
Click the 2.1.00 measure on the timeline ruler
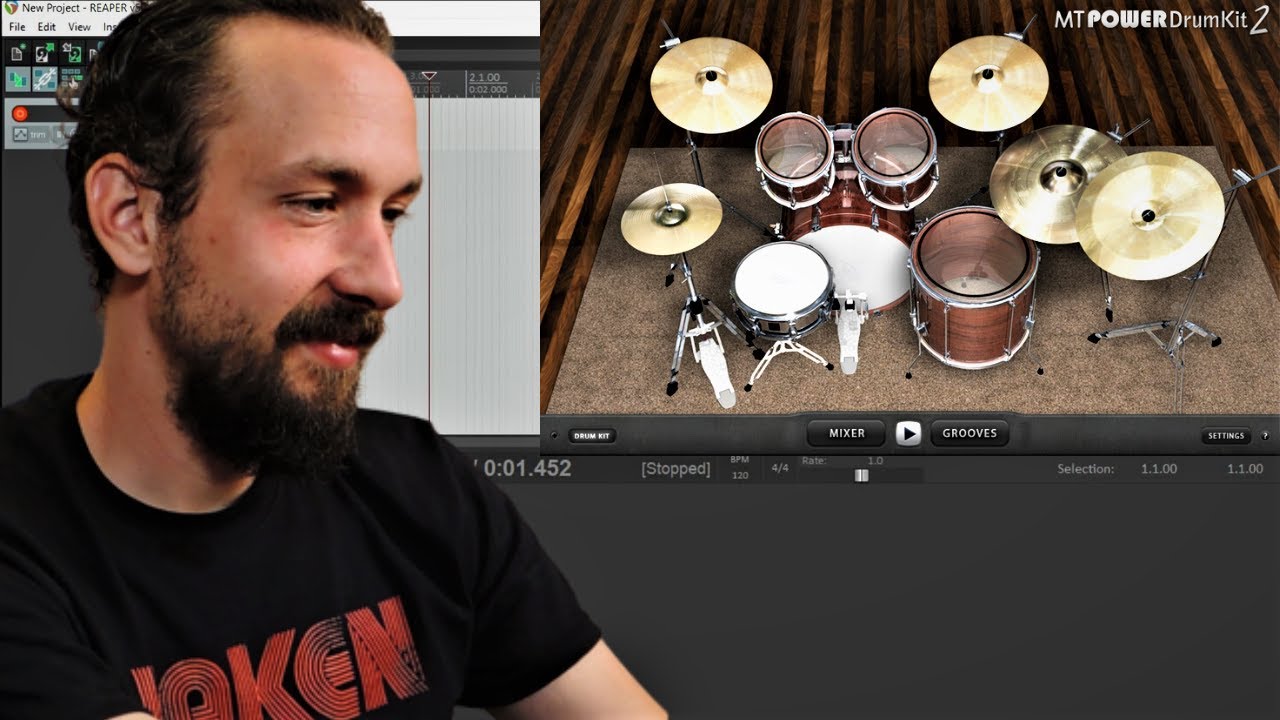pos(484,78)
